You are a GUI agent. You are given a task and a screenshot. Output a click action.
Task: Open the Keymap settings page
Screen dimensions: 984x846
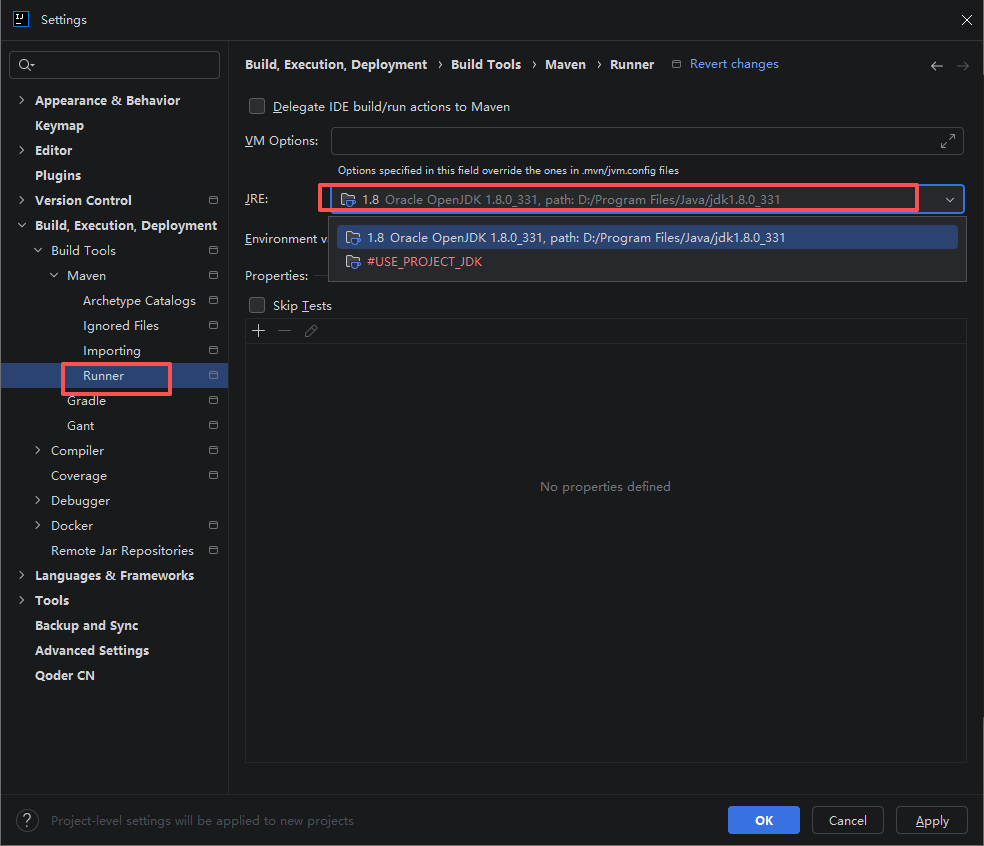coord(59,126)
